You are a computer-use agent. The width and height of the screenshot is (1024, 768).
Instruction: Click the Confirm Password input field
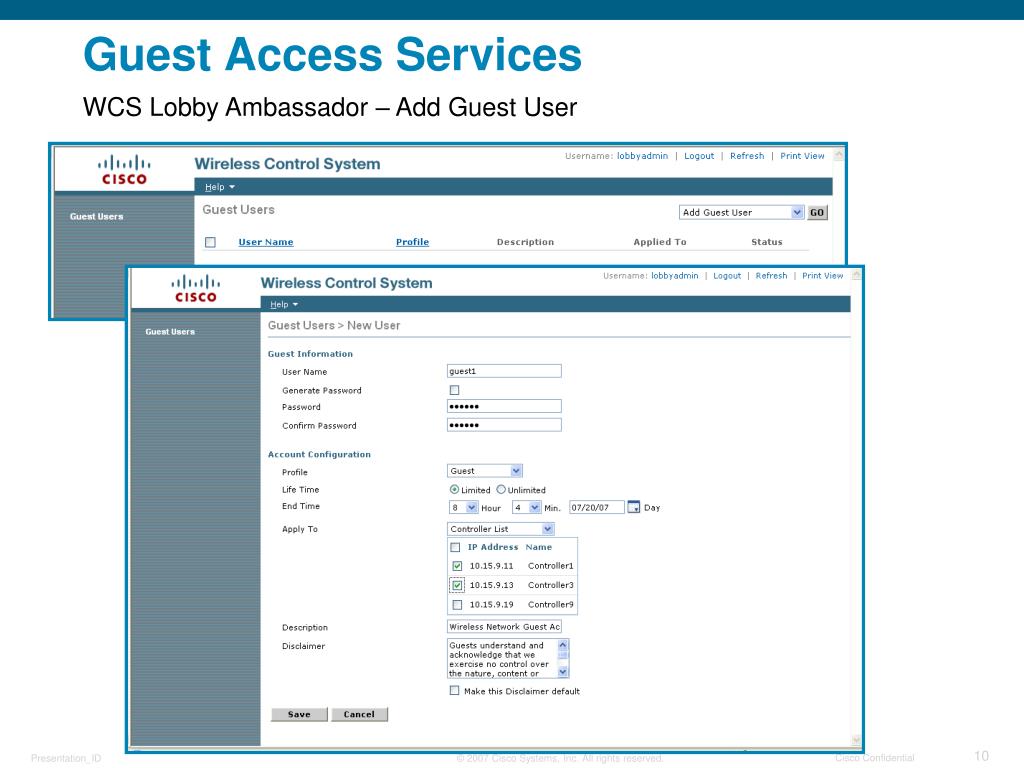504,425
